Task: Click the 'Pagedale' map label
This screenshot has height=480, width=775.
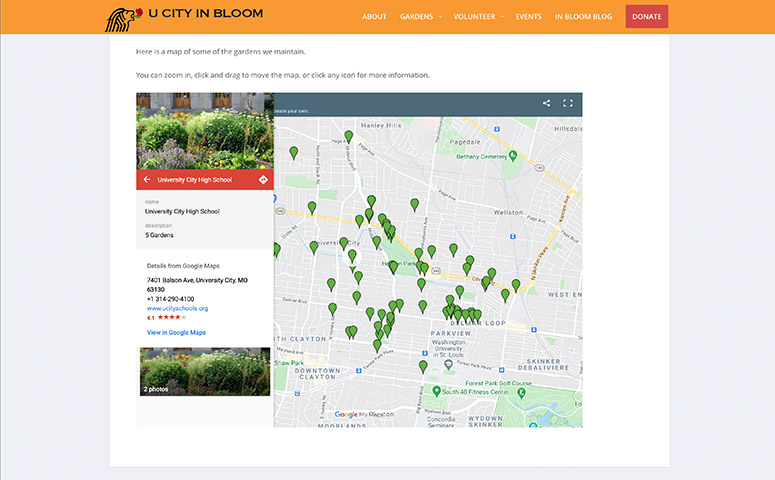Action: pos(465,142)
